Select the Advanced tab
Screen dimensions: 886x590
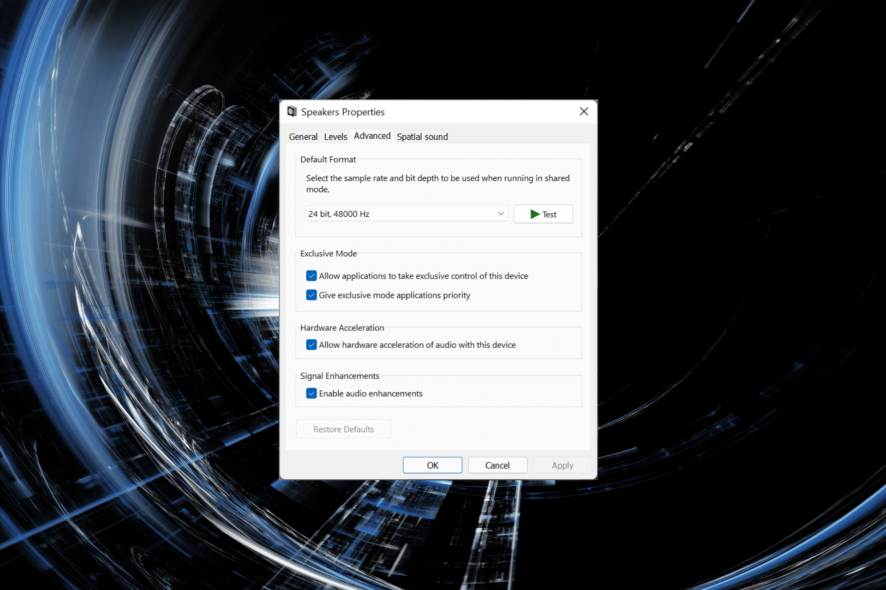point(372,136)
